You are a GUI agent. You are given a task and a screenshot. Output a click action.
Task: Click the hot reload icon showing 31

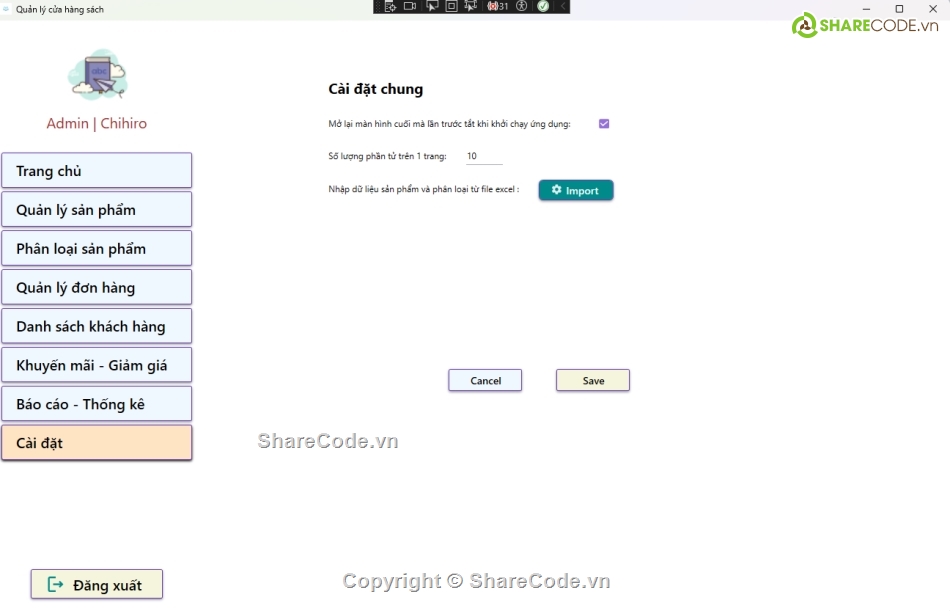498,6
